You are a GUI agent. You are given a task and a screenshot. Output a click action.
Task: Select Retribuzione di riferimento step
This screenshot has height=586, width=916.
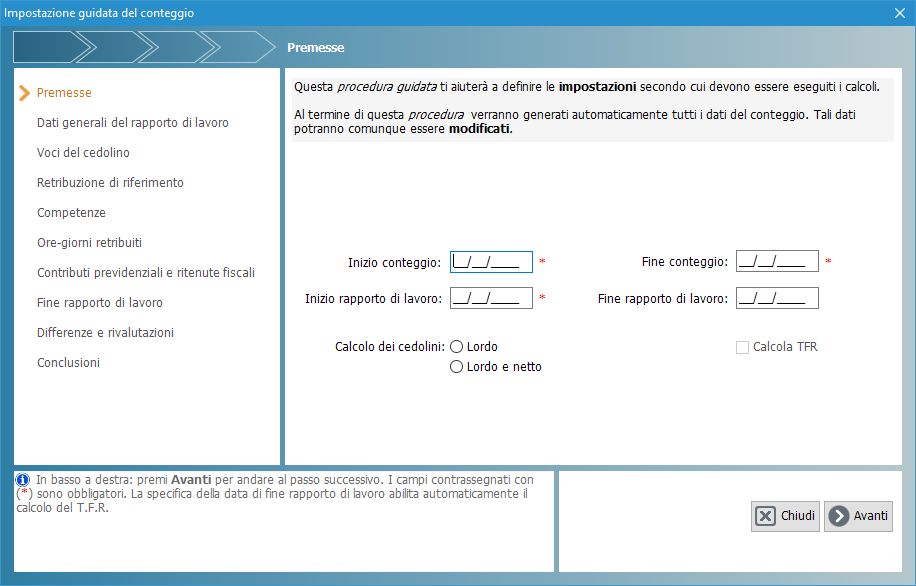click(110, 182)
